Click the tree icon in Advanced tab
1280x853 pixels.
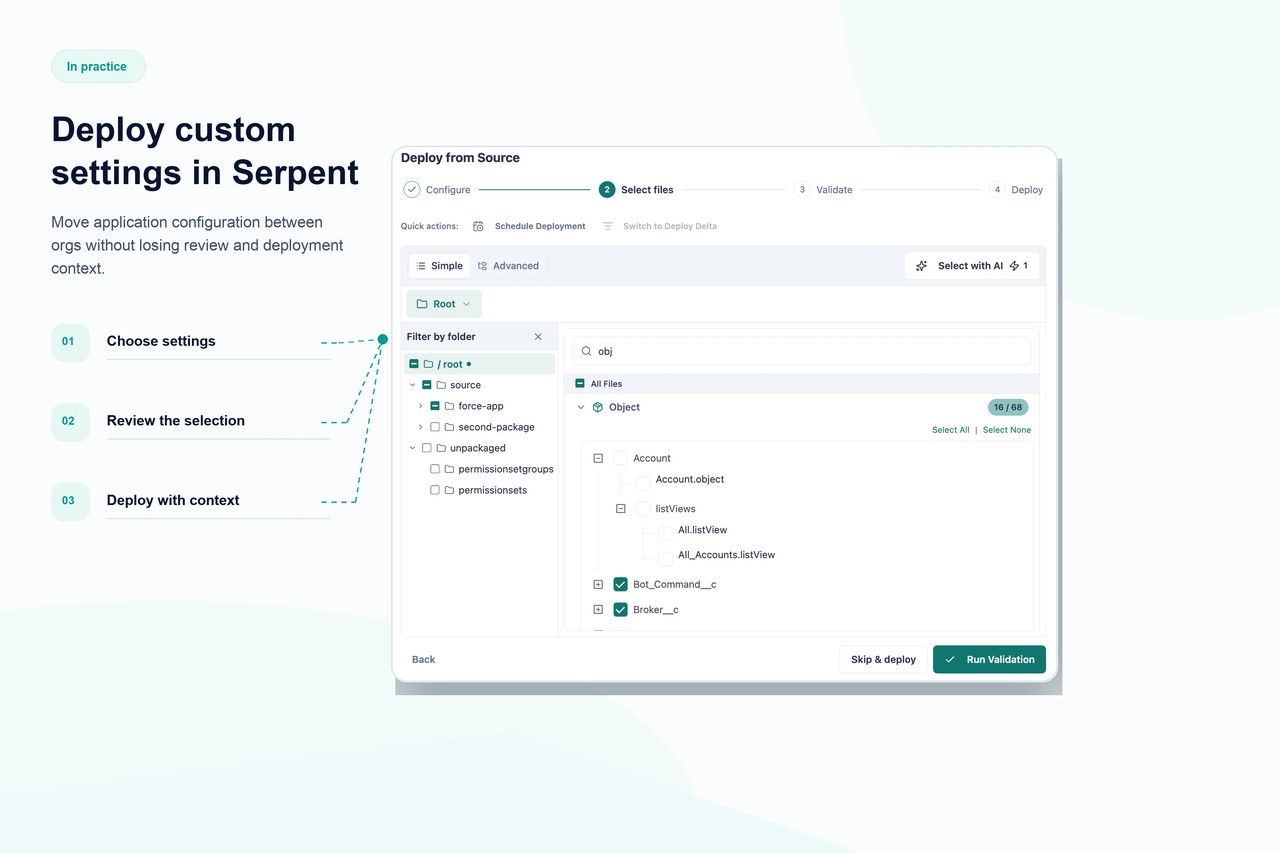click(x=483, y=266)
